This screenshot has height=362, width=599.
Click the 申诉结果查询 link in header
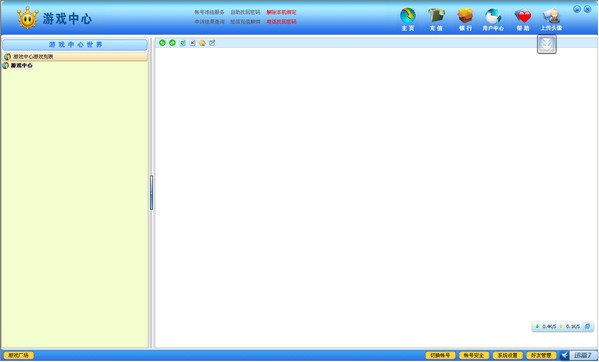(x=209, y=22)
